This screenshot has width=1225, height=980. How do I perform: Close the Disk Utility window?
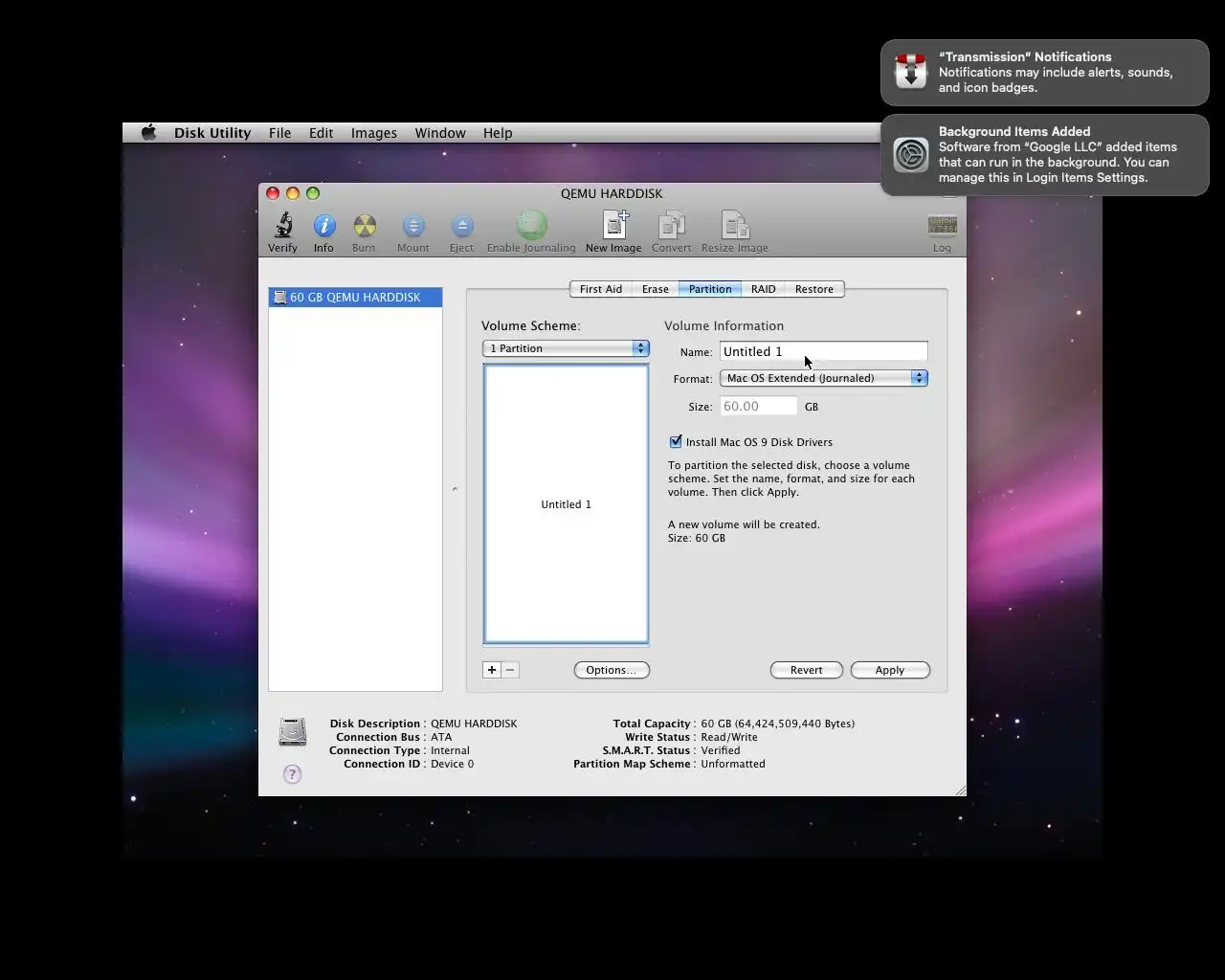[273, 193]
